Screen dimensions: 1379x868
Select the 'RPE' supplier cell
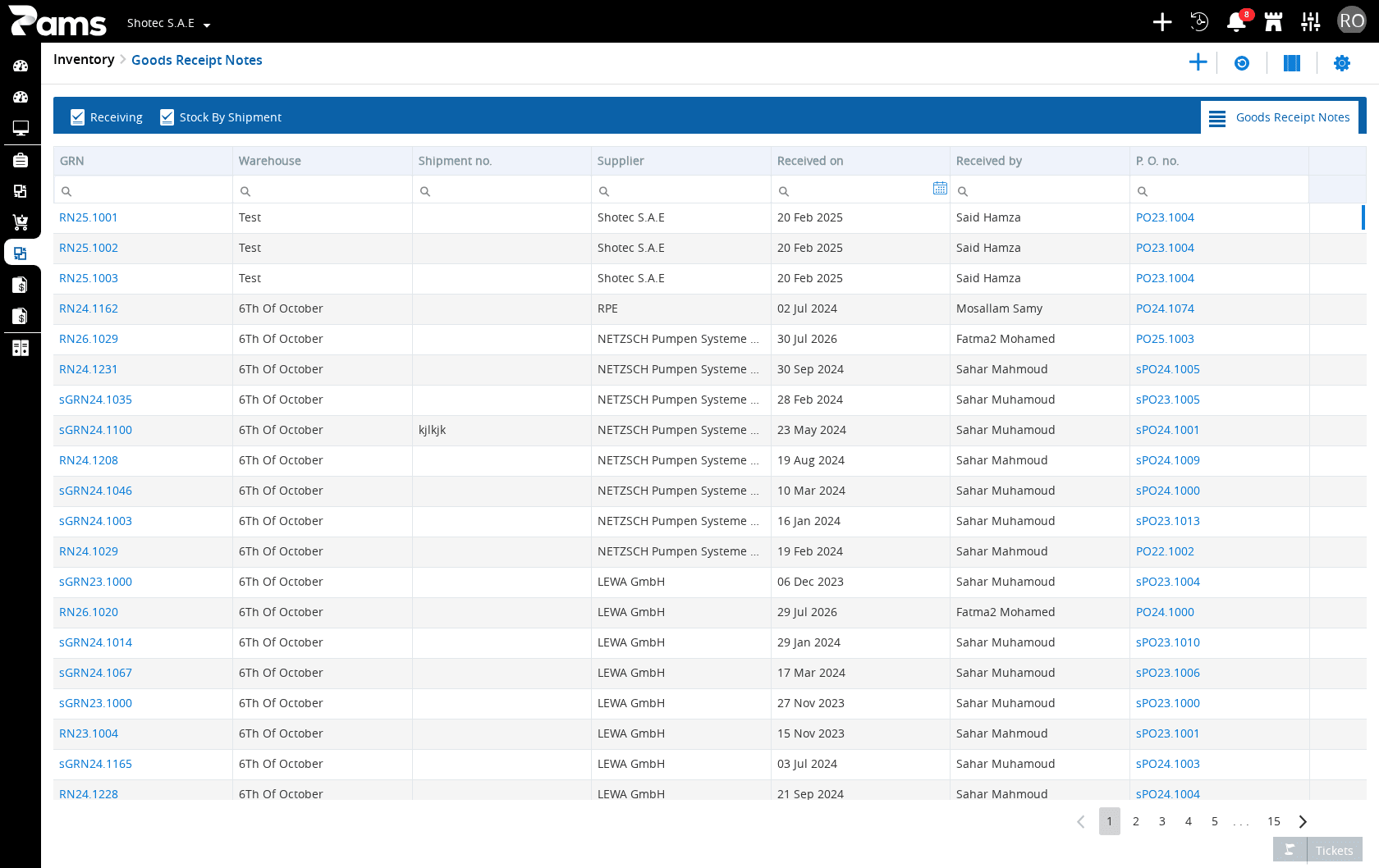tap(681, 308)
